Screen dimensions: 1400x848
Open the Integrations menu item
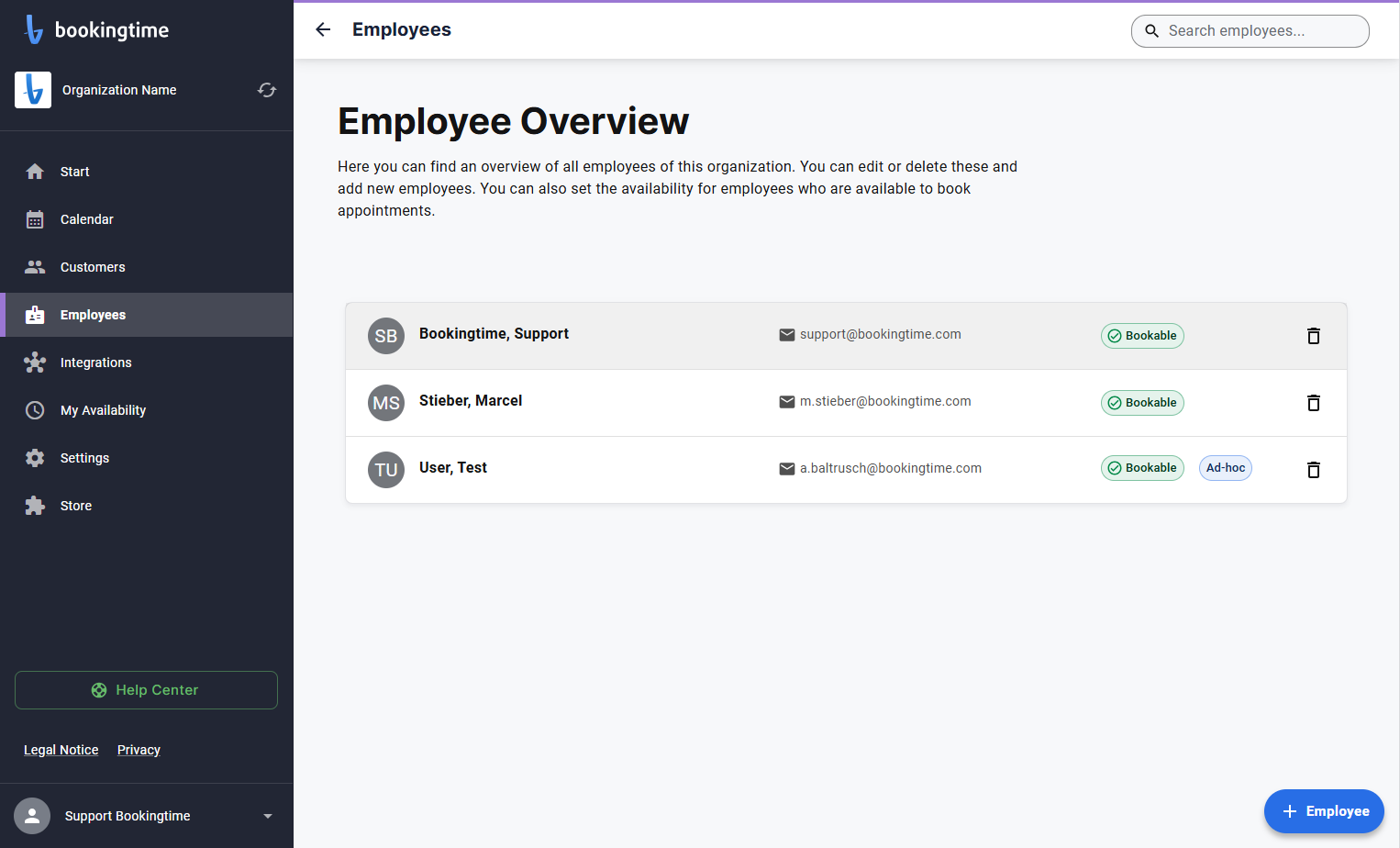click(147, 363)
